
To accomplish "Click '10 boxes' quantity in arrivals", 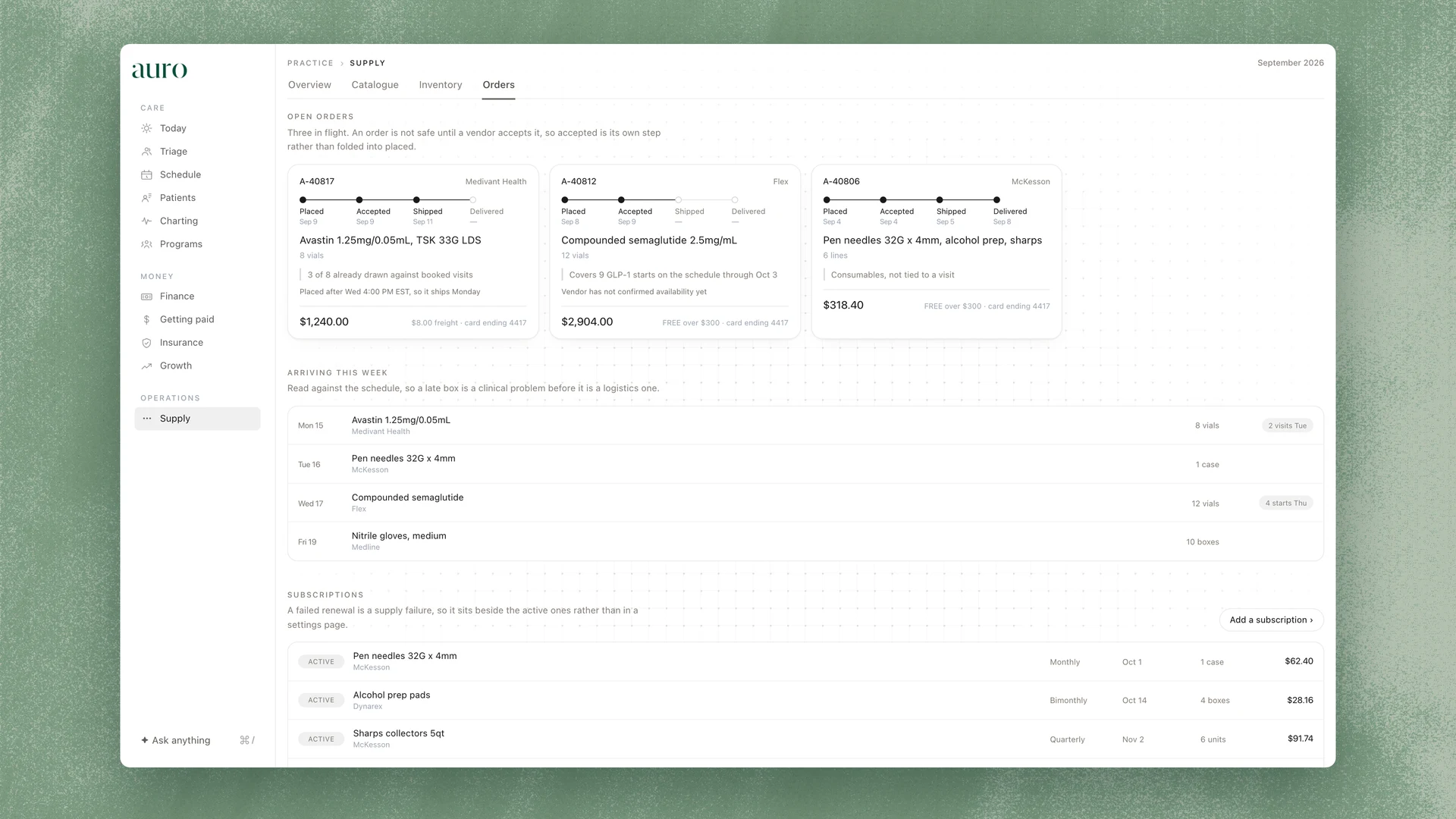I will 1202,542.
